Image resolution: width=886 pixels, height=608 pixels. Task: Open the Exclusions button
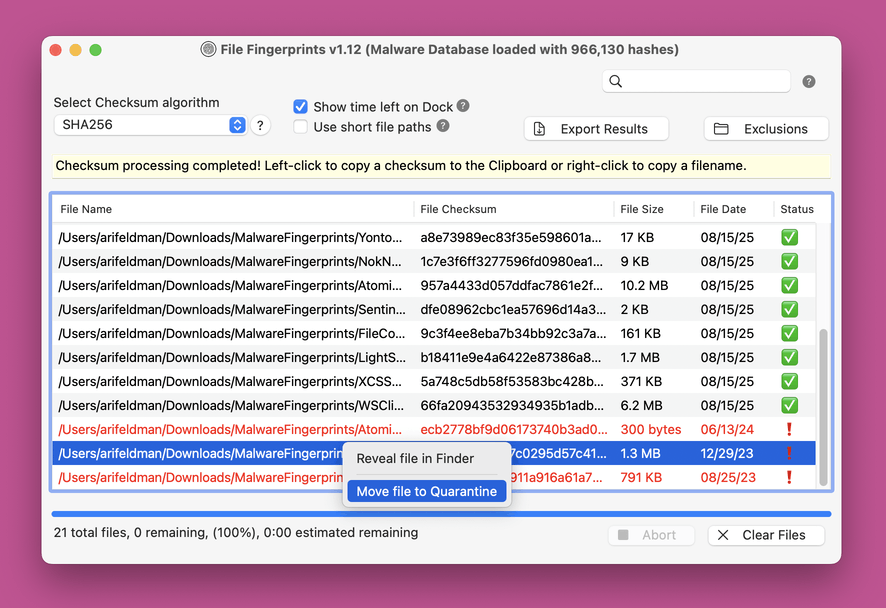(766, 129)
